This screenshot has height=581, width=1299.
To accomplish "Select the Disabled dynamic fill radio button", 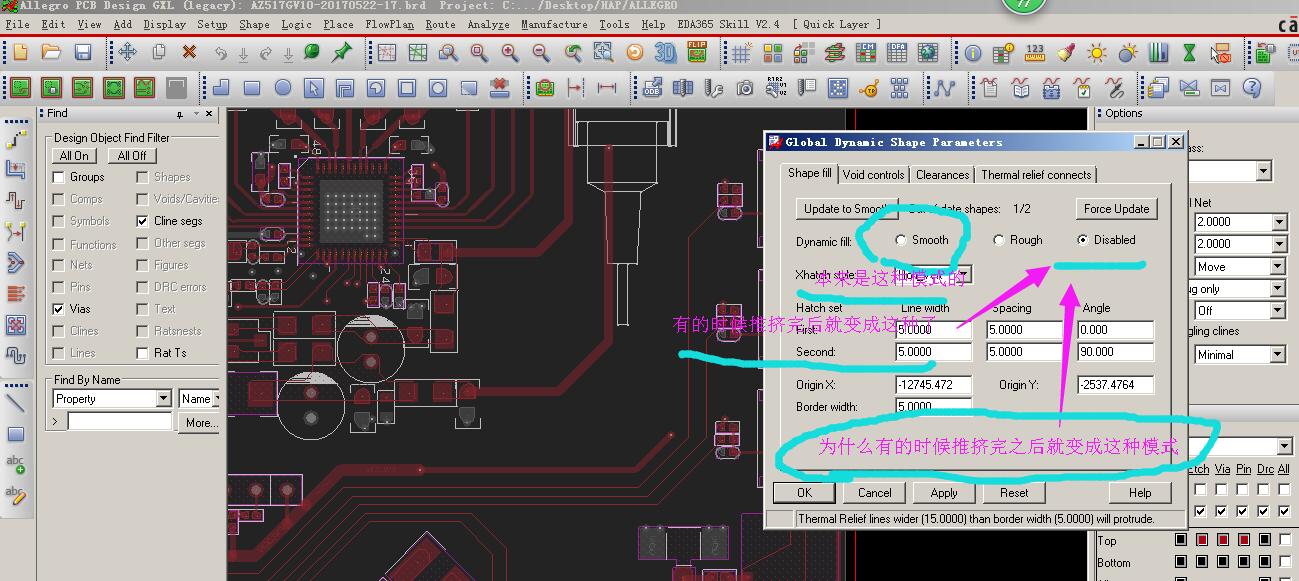I will coord(1083,240).
